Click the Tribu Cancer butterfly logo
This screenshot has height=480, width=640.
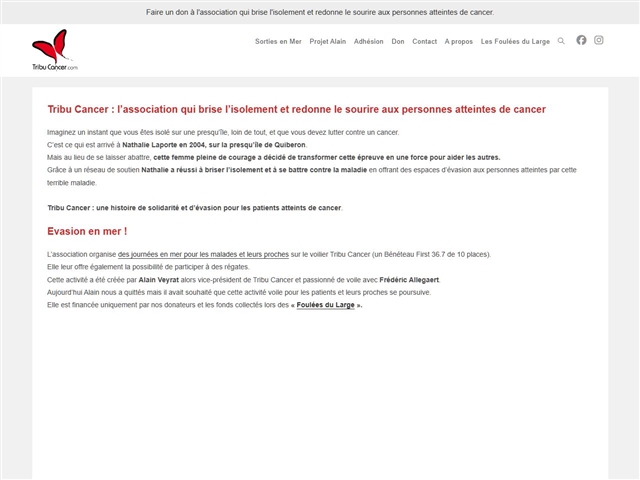55,50
